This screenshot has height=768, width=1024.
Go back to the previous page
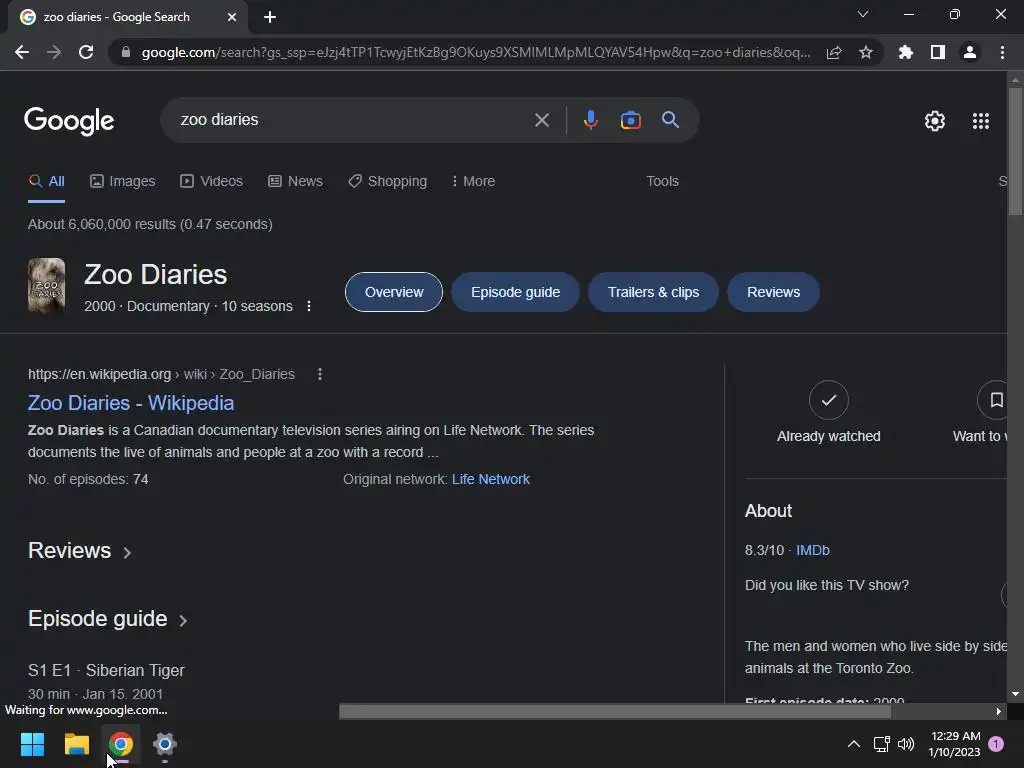(x=22, y=52)
